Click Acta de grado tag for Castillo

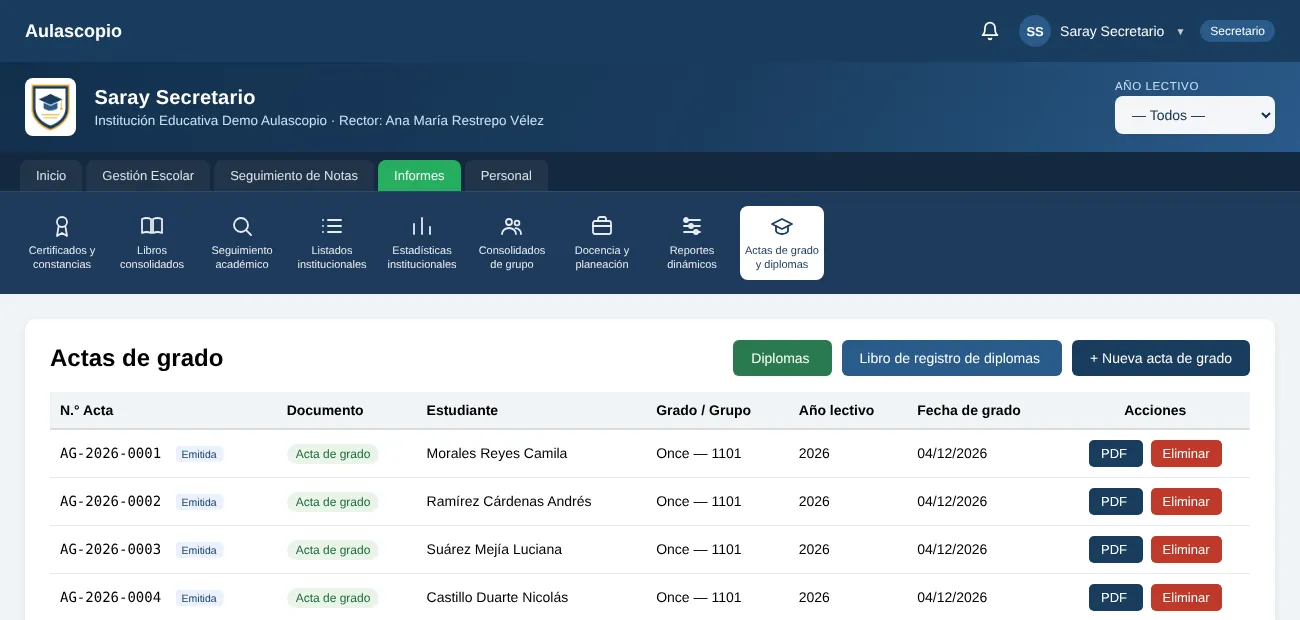pos(333,598)
